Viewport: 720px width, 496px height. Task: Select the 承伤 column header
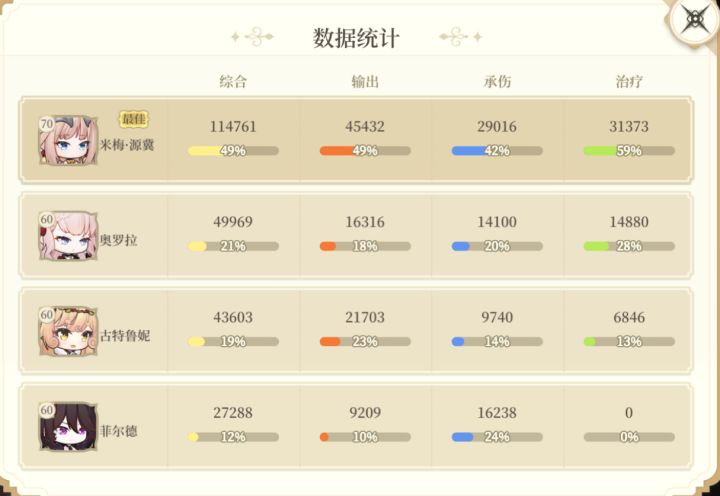coord(497,82)
